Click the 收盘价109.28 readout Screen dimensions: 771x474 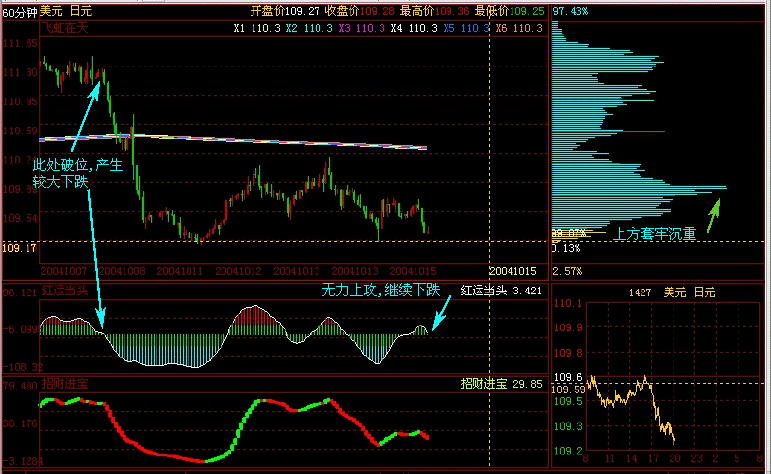359,11
